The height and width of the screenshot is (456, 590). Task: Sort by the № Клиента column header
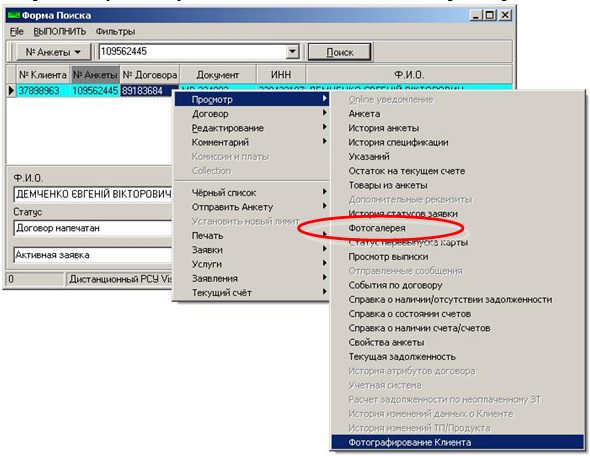click(43, 75)
